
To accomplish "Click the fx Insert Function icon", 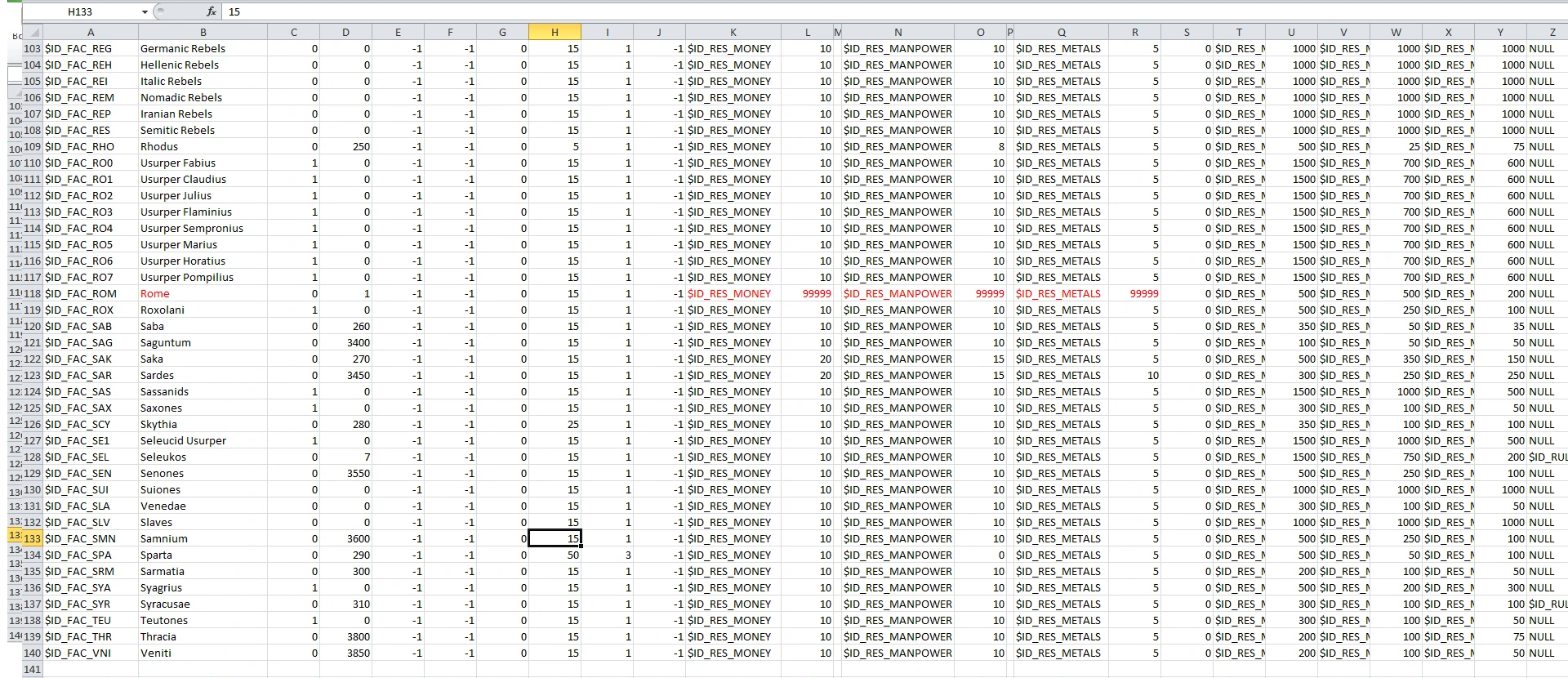I will point(211,11).
